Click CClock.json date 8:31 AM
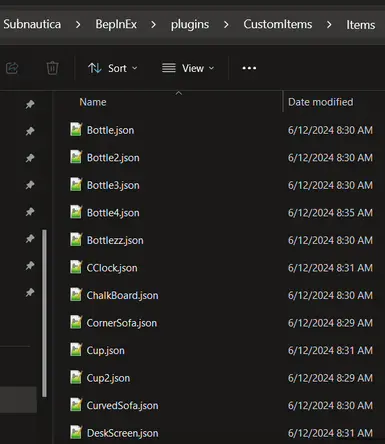The image size is (385, 444). [330, 268]
